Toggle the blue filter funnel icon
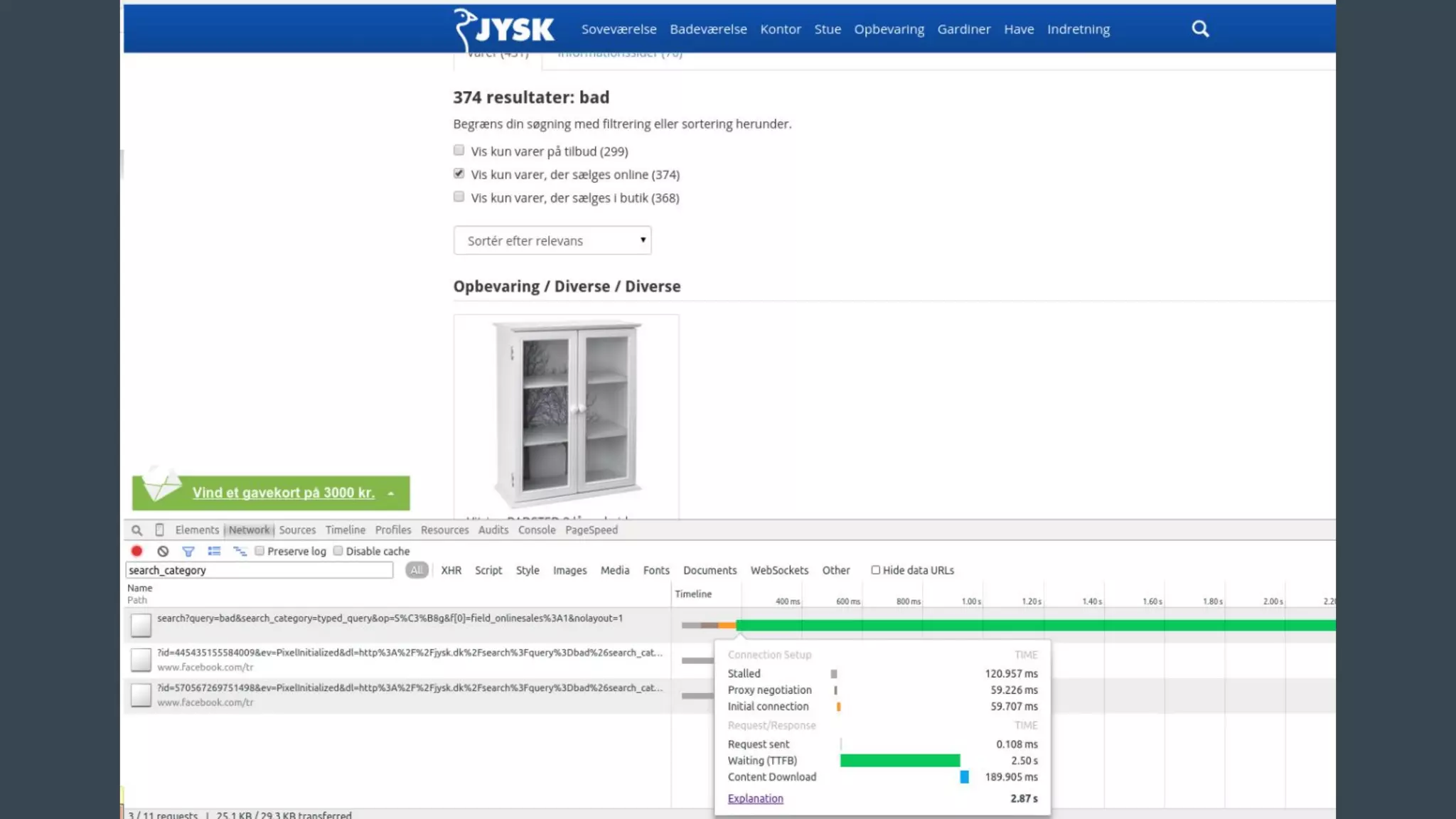Image resolution: width=1456 pixels, height=819 pixels. click(188, 551)
